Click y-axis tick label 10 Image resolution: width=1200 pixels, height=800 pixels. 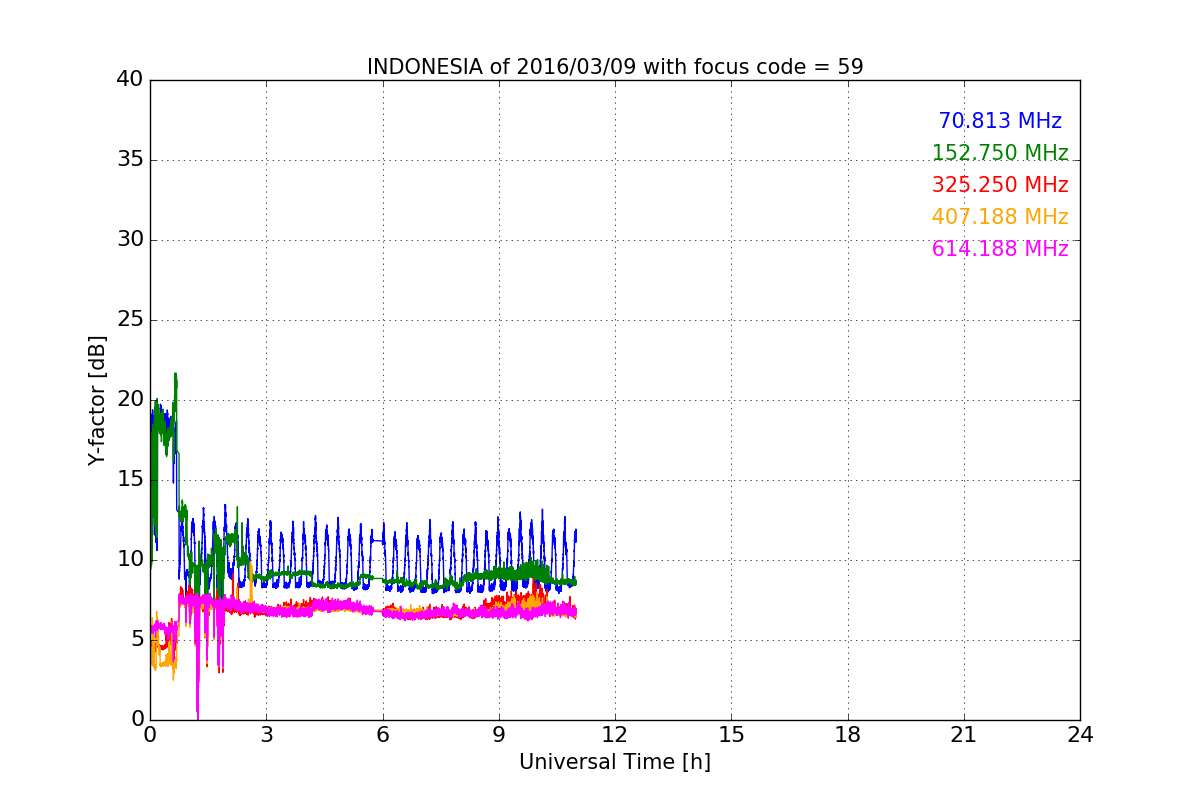click(130, 559)
